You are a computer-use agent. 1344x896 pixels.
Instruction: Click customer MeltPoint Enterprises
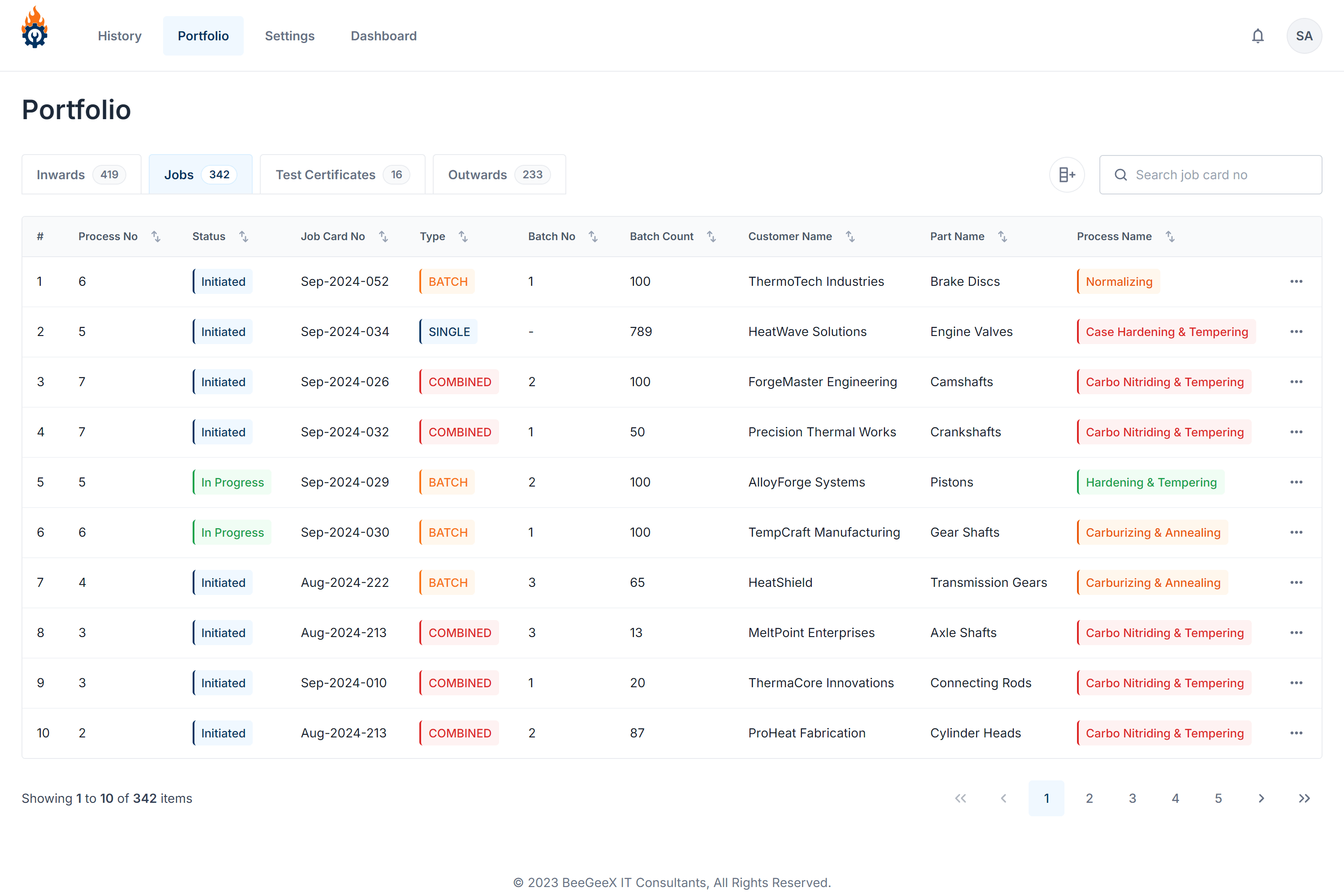tap(811, 633)
